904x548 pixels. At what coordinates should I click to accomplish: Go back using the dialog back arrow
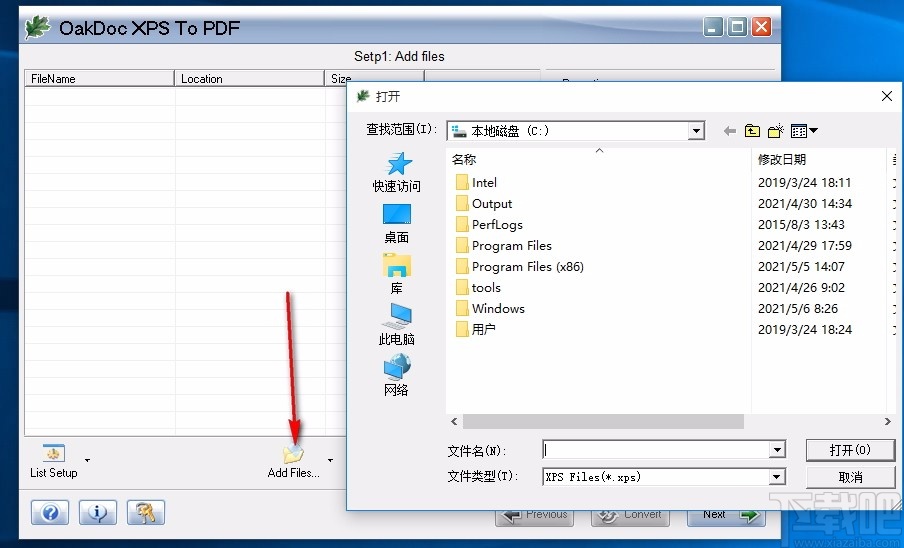coord(730,131)
